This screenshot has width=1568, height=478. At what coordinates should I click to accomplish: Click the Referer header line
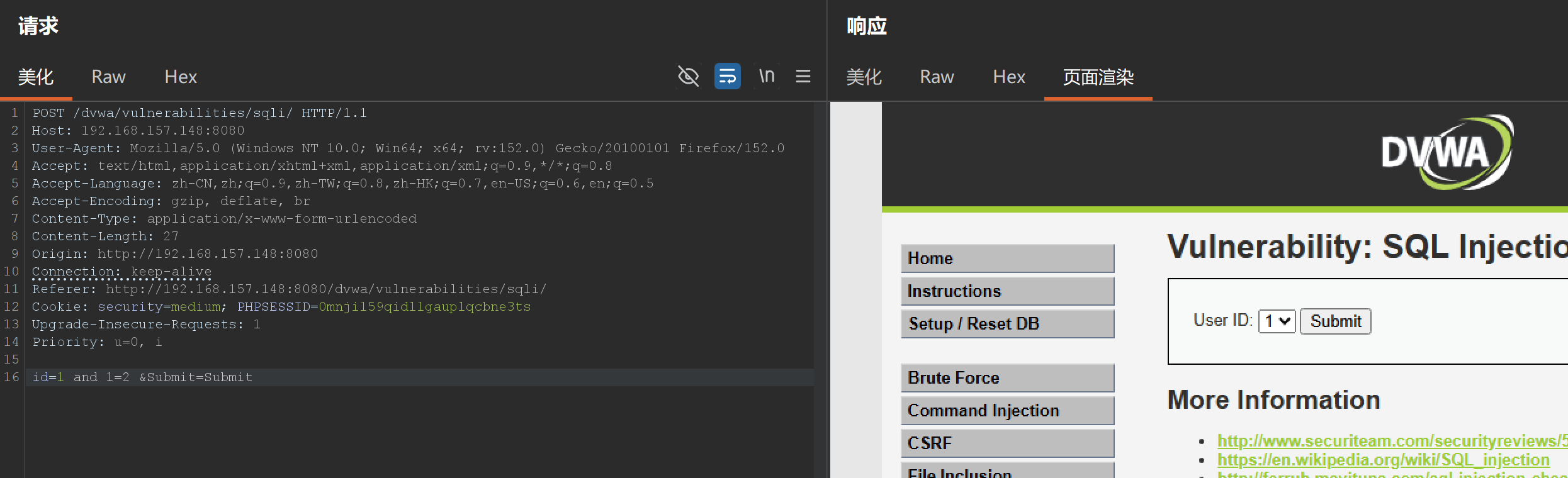coord(289,289)
